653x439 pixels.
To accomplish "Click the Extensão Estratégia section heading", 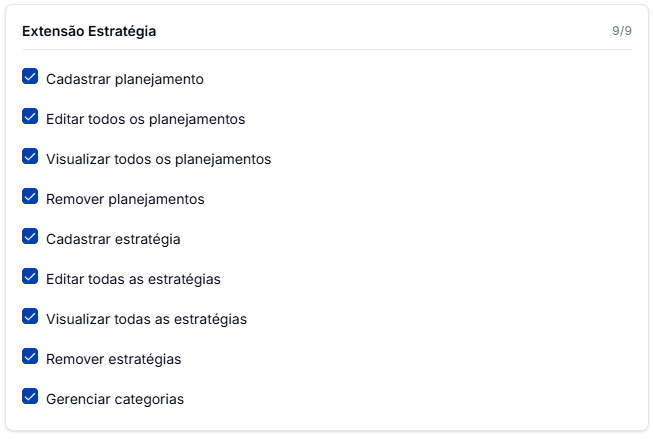I will (x=89, y=31).
